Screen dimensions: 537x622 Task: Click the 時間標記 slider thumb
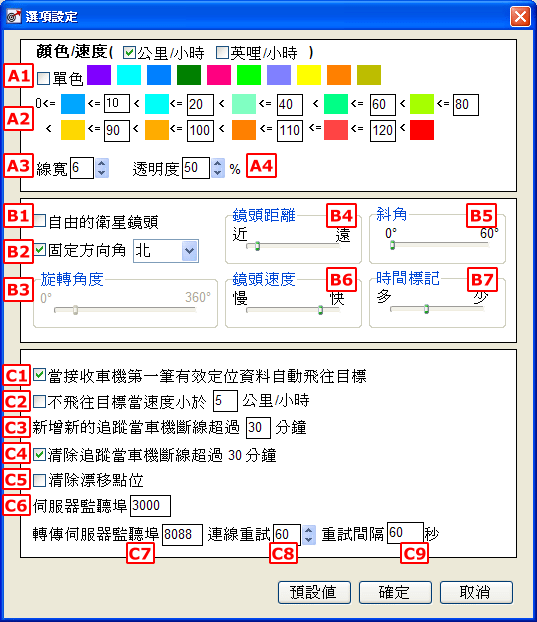pyautogui.click(x=426, y=309)
